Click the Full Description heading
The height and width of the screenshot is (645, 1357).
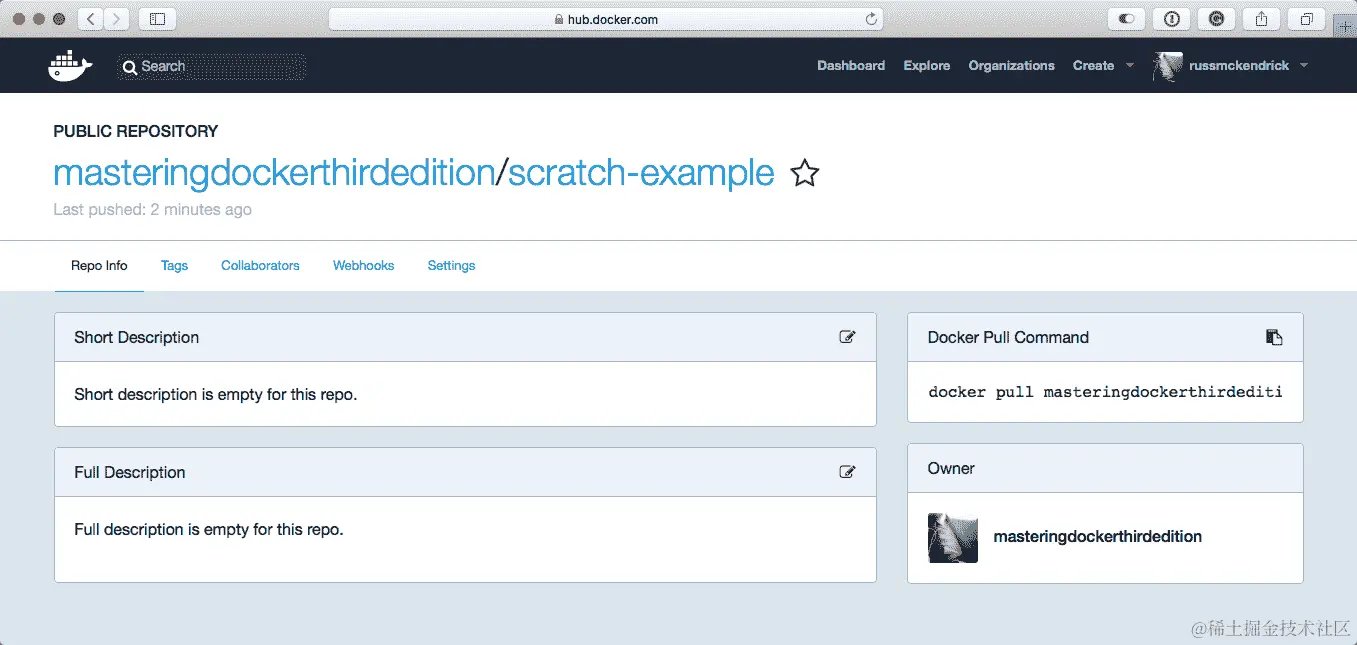[130, 472]
